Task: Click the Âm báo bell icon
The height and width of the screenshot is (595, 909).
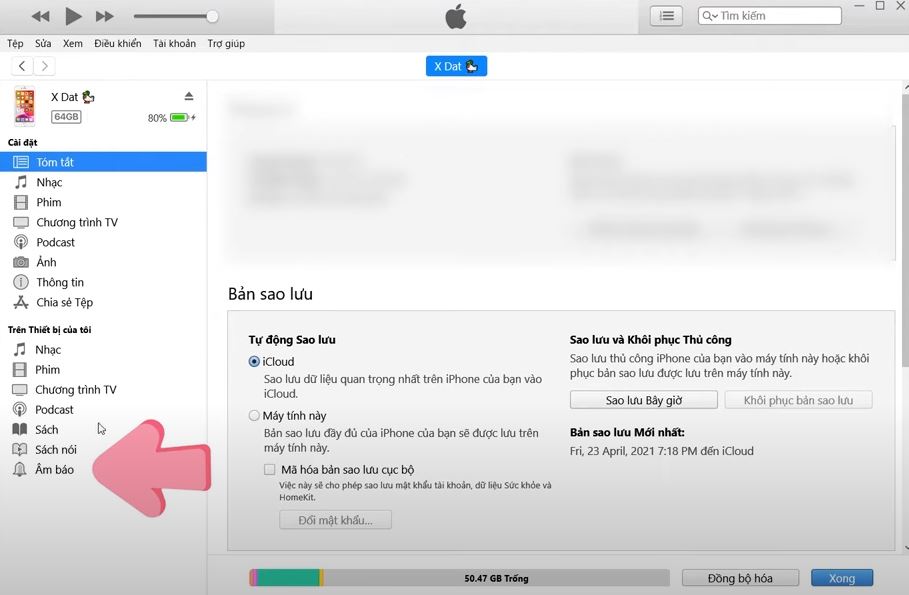Action: (x=20, y=469)
